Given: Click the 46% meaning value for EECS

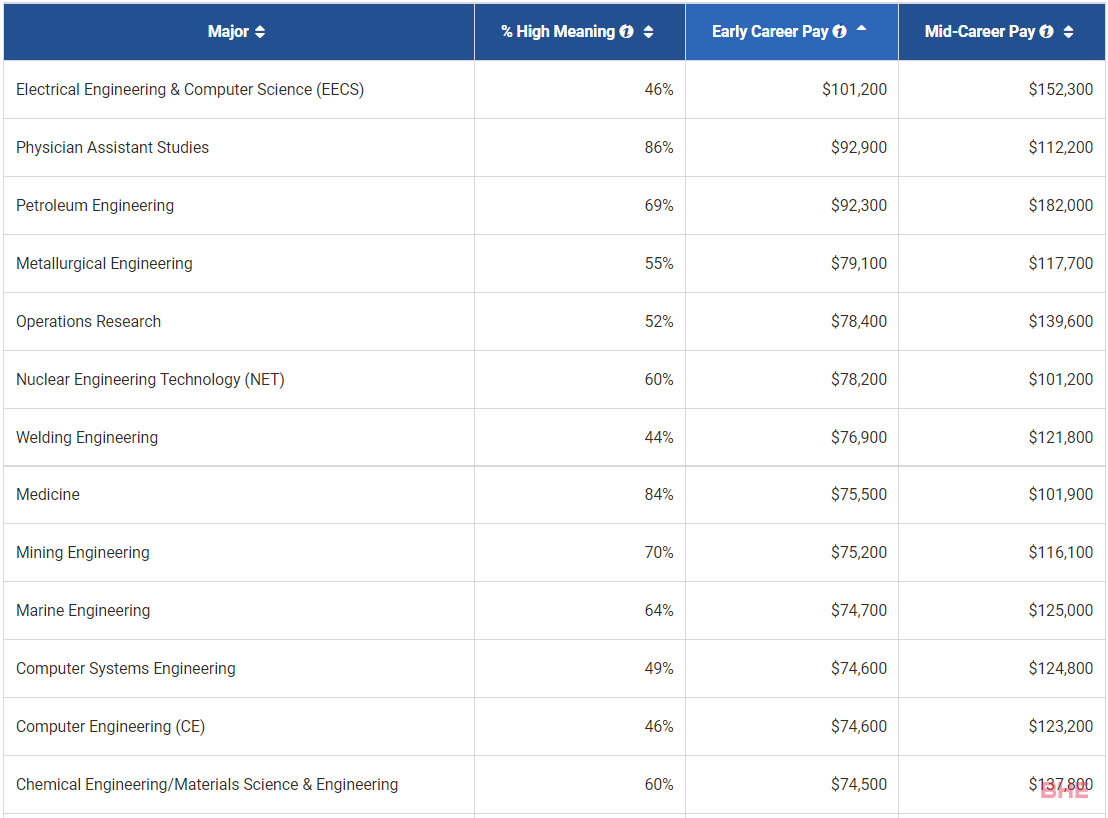Looking at the screenshot, I should pyautogui.click(x=659, y=90).
